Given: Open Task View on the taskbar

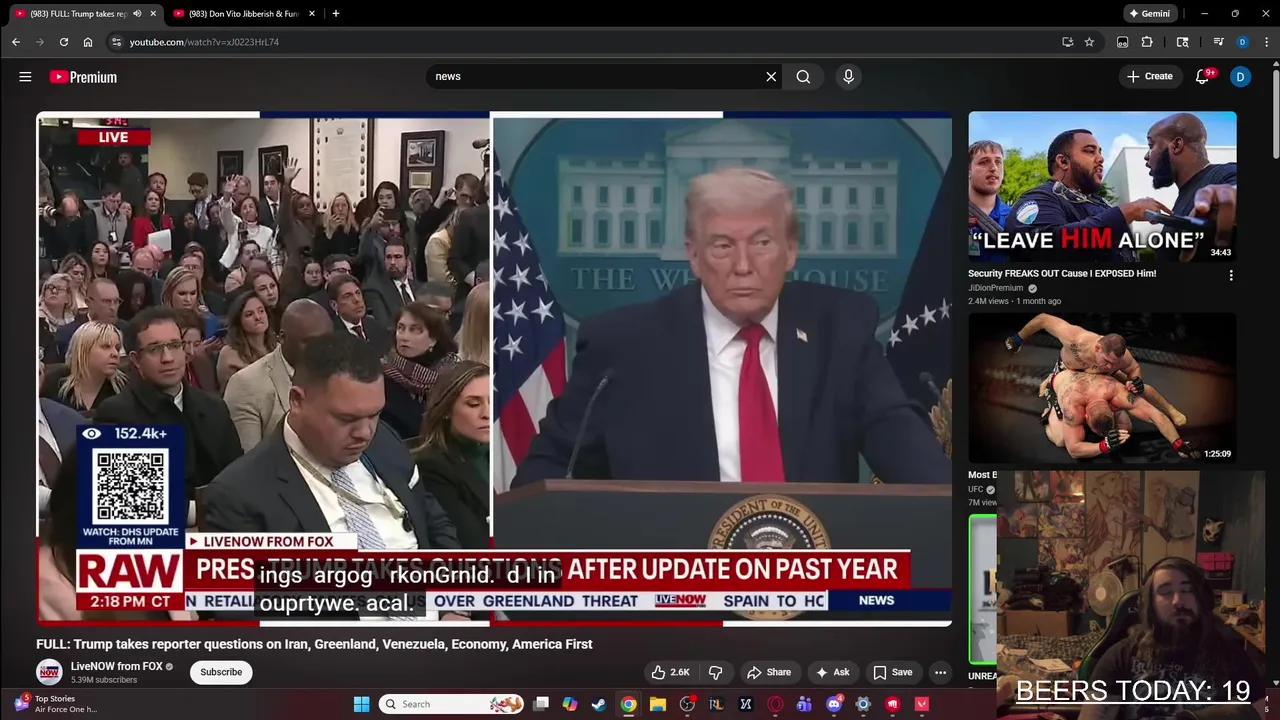Looking at the screenshot, I should click(x=541, y=704).
